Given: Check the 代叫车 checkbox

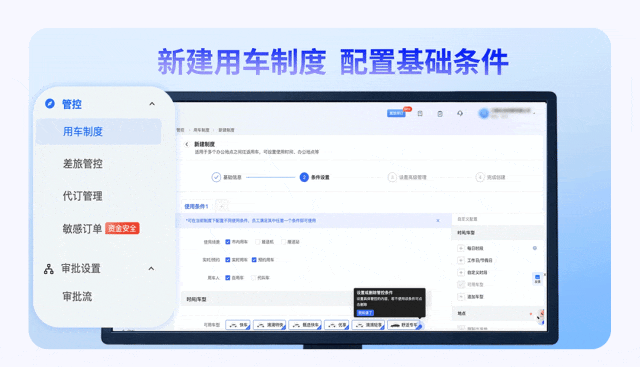Looking at the screenshot, I should (x=253, y=278).
